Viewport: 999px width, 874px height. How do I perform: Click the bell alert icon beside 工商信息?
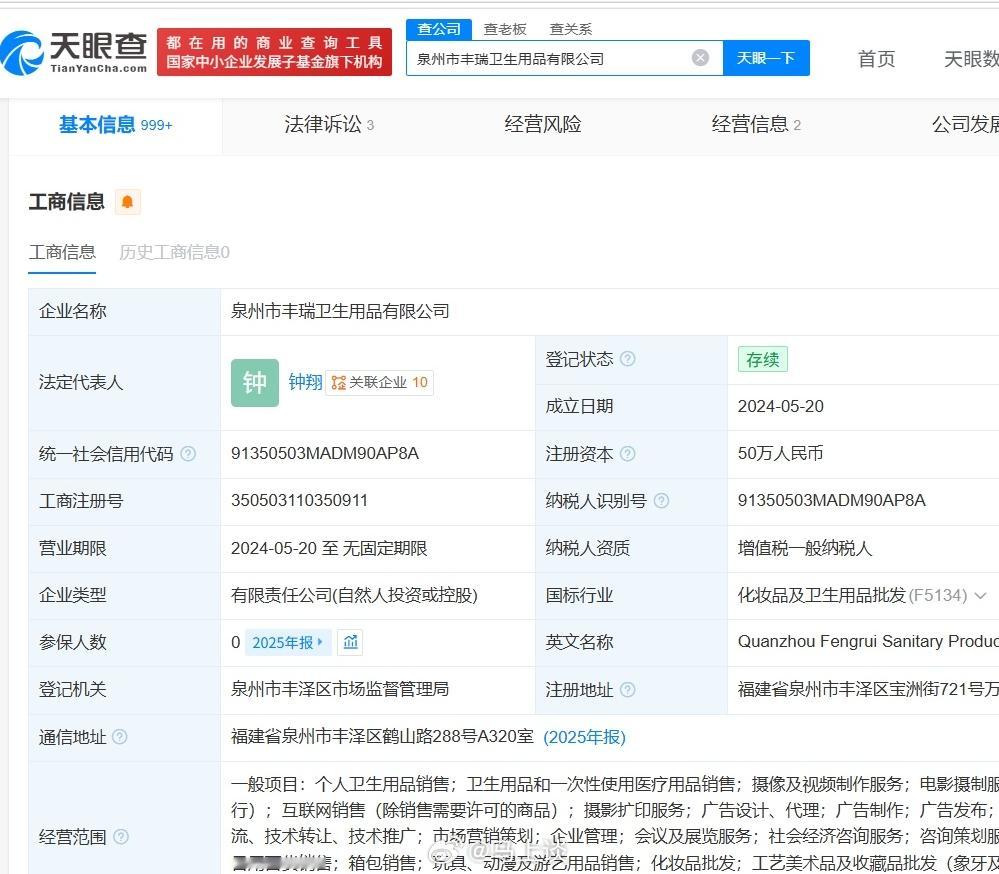point(127,202)
